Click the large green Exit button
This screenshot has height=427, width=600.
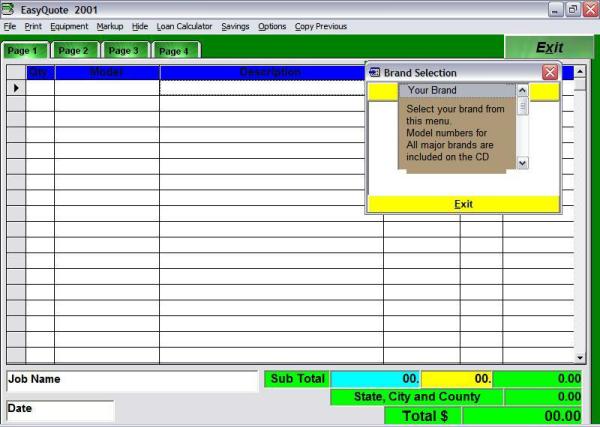click(549, 47)
